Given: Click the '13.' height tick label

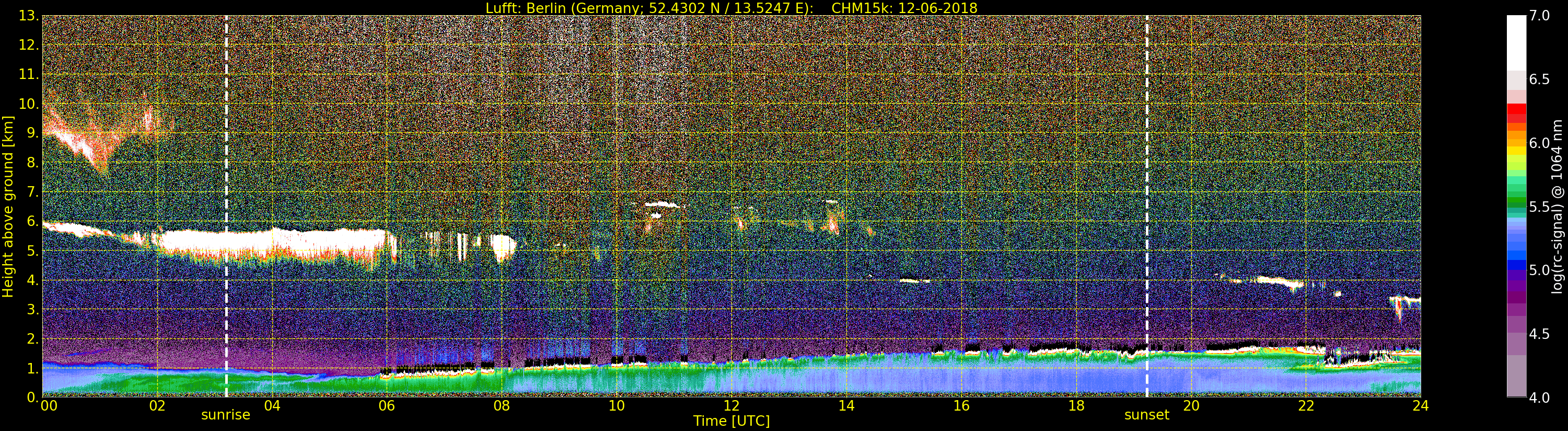Looking at the screenshot, I should (29, 16).
